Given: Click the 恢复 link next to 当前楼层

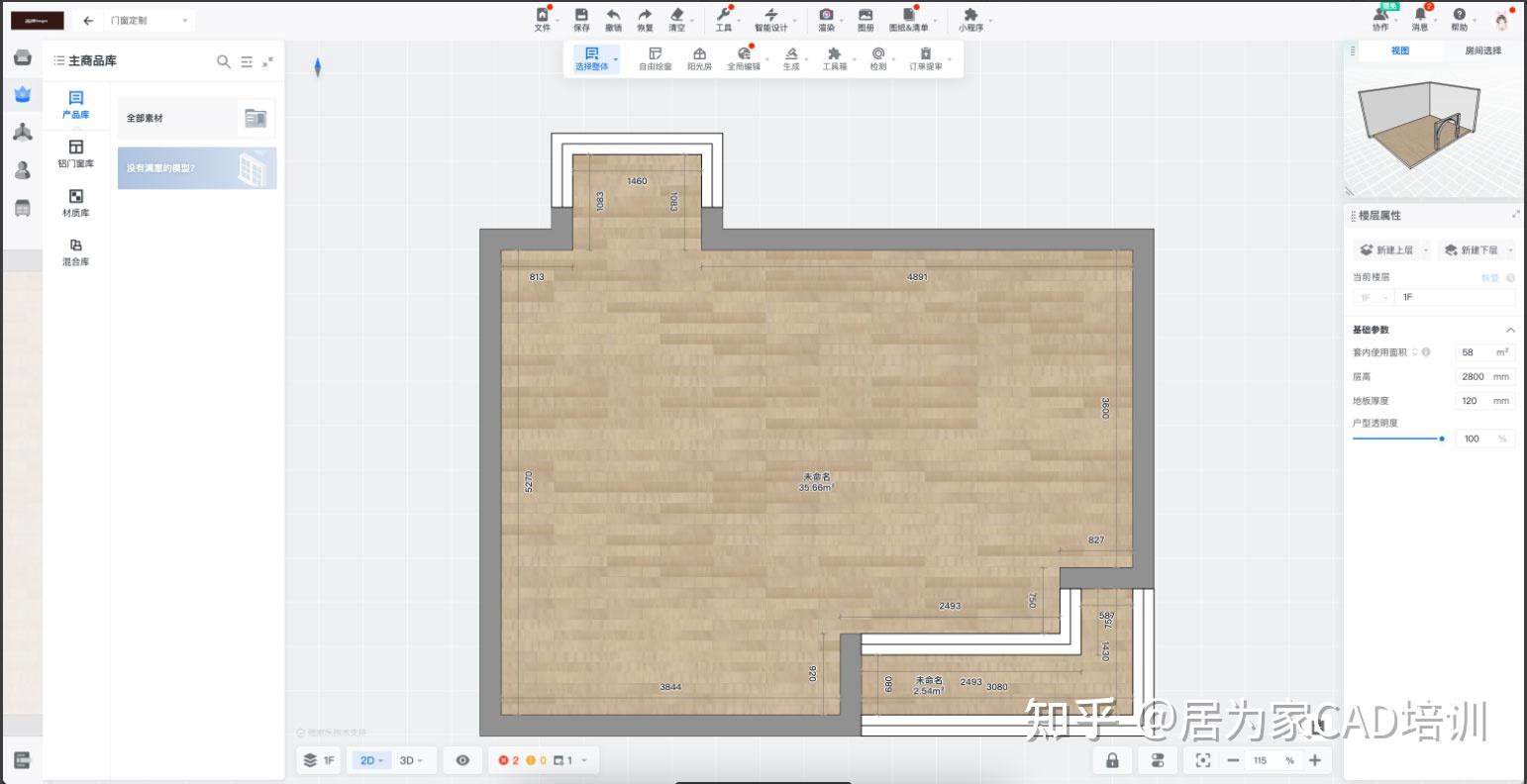Looking at the screenshot, I should pos(1489,278).
